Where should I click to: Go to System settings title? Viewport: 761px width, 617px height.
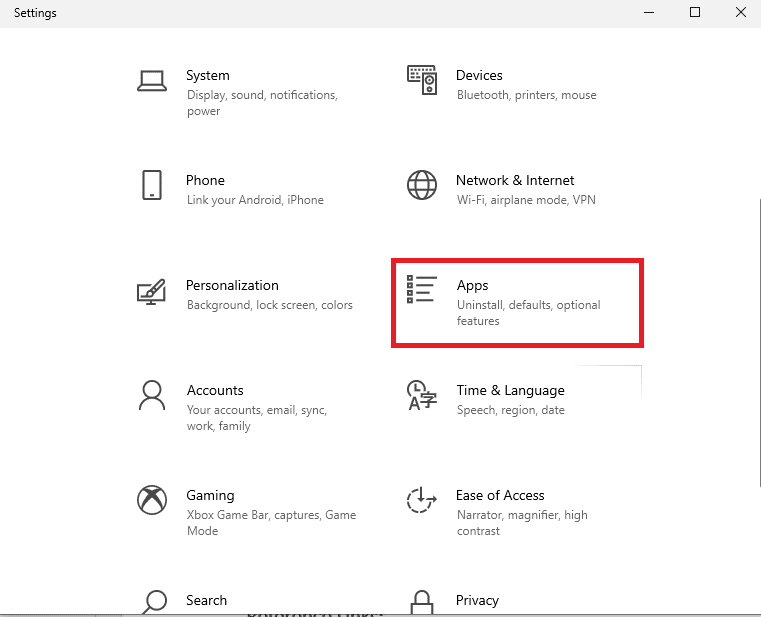point(208,75)
